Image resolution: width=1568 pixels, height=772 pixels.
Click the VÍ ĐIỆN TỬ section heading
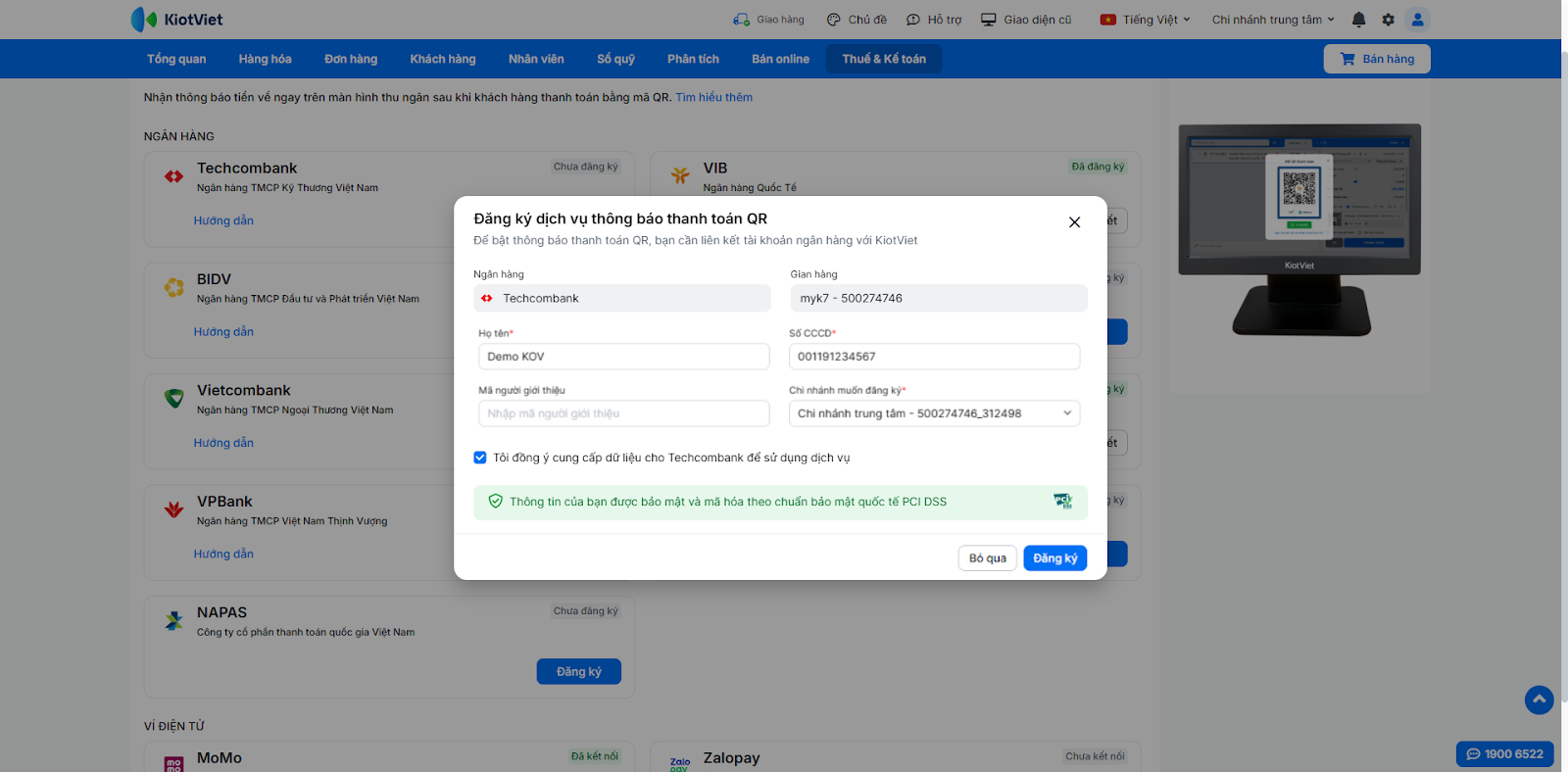point(174,726)
